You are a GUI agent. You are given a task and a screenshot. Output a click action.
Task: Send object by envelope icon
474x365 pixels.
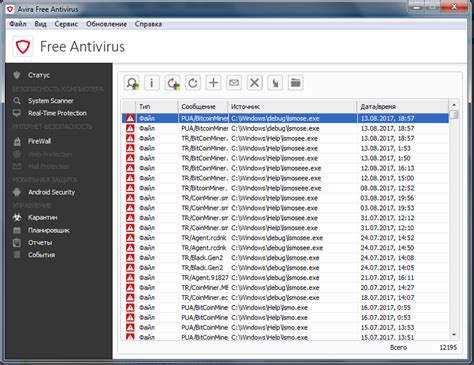tap(234, 83)
